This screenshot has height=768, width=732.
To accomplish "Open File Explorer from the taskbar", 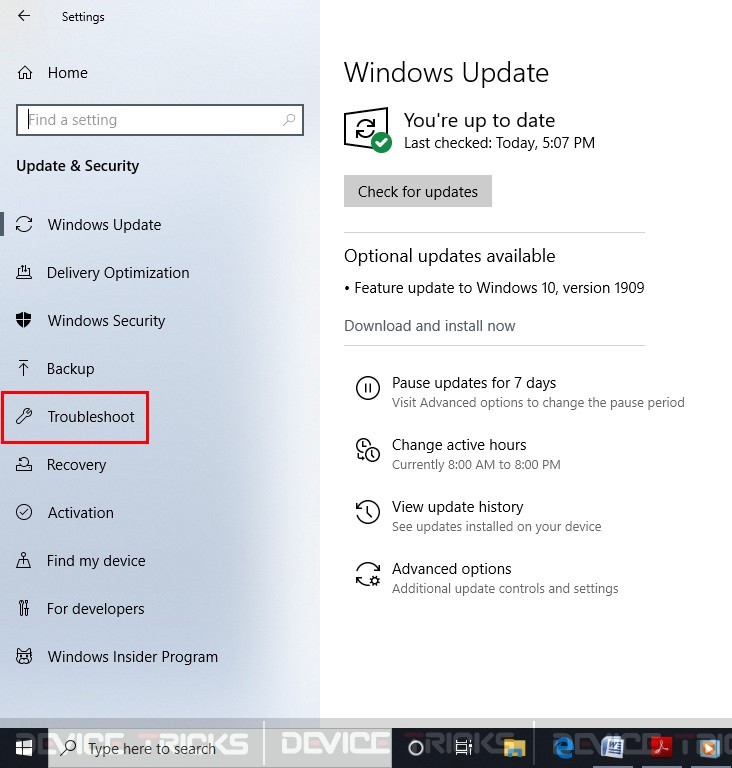I will tap(514, 748).
